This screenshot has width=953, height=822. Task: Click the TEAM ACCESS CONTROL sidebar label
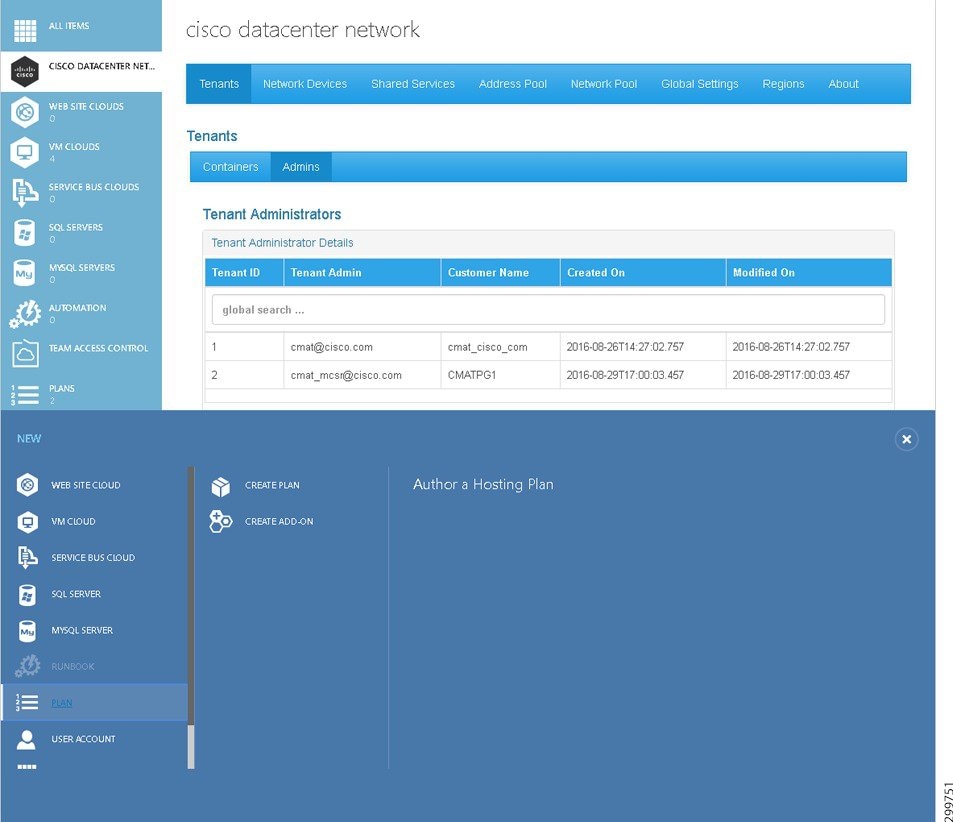point(98,348)
